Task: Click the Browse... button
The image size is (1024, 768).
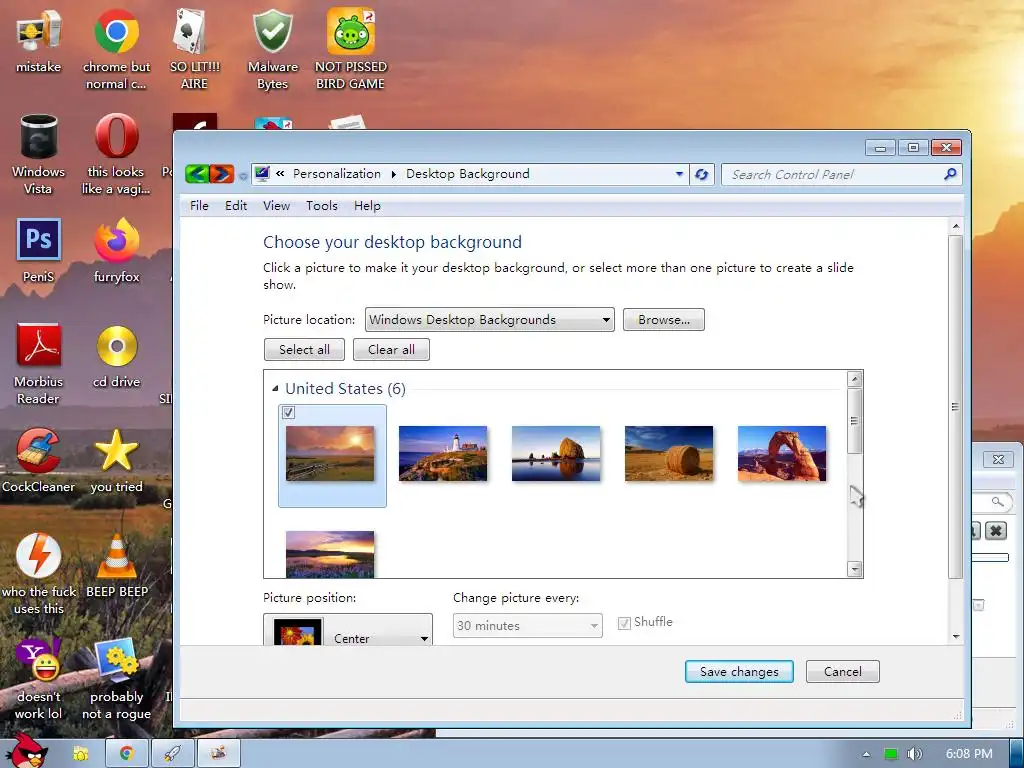Action: (x=664, y=319)
